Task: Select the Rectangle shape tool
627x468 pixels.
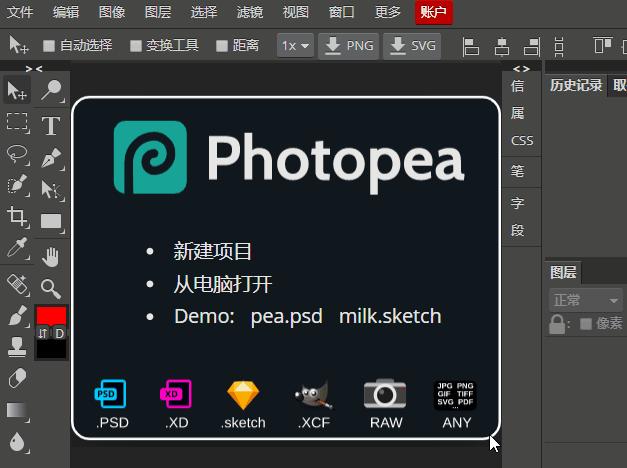Action: [x=51, y=221]
